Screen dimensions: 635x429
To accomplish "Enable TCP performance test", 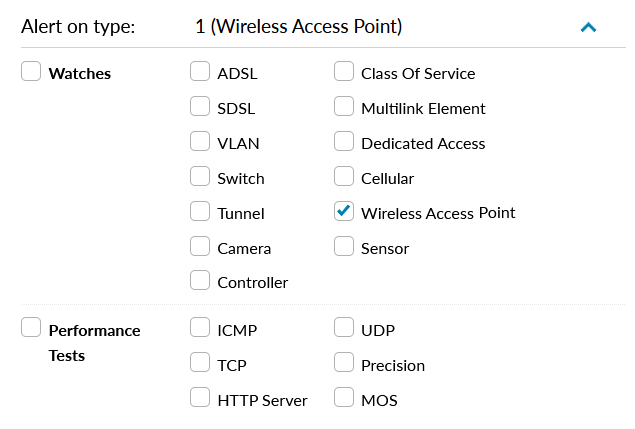I will click(x=200, y=364).
